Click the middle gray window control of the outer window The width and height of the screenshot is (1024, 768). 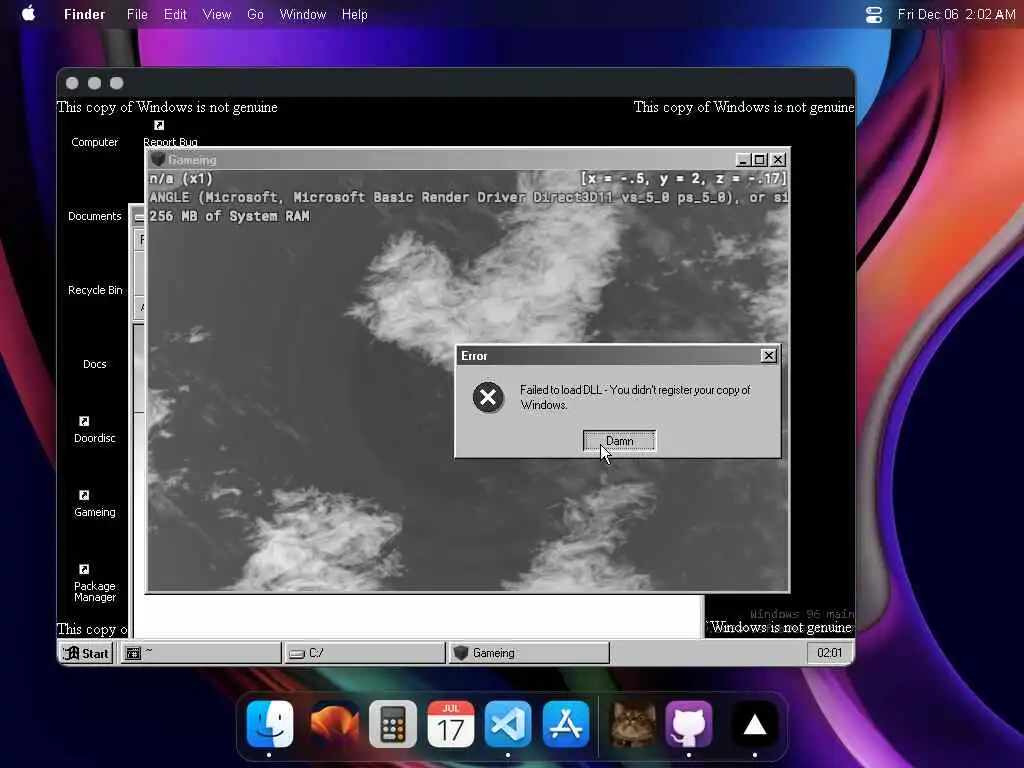point(95,83)
